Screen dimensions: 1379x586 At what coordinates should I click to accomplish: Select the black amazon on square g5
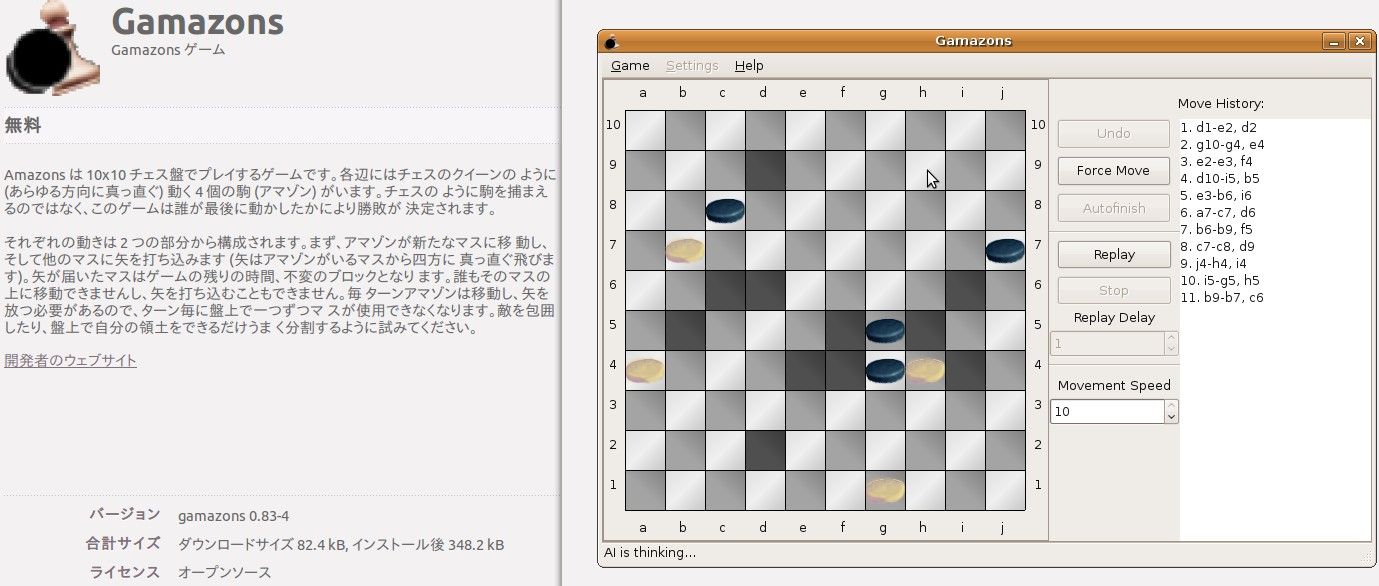tap(885, 331)
